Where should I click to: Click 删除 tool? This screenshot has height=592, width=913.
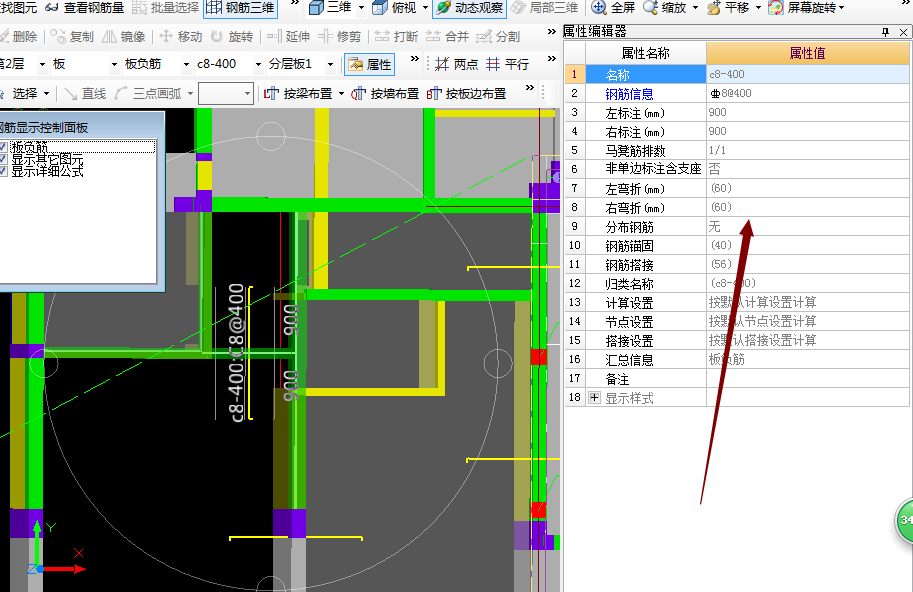click(x=18, y=37)
